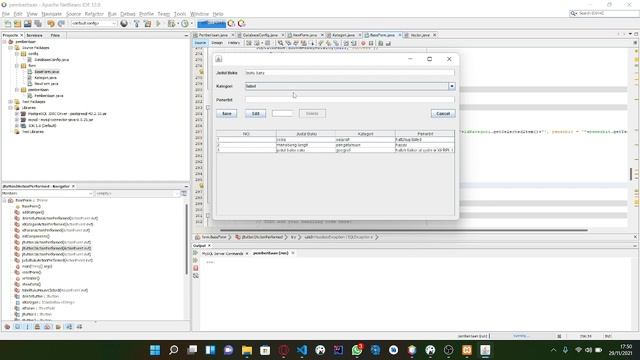Switch to the Design editor view
640x360 pixels.
point(217,43)
